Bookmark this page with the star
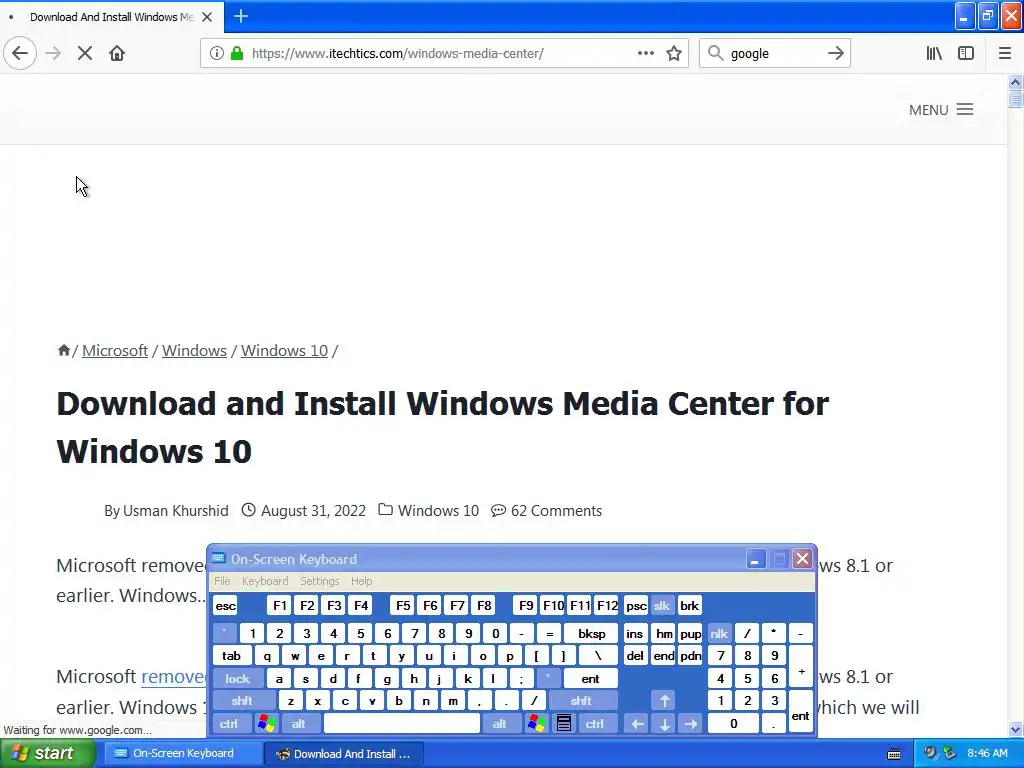The height and width of the screenshot is (768, 1024). (x=674, y=54)
